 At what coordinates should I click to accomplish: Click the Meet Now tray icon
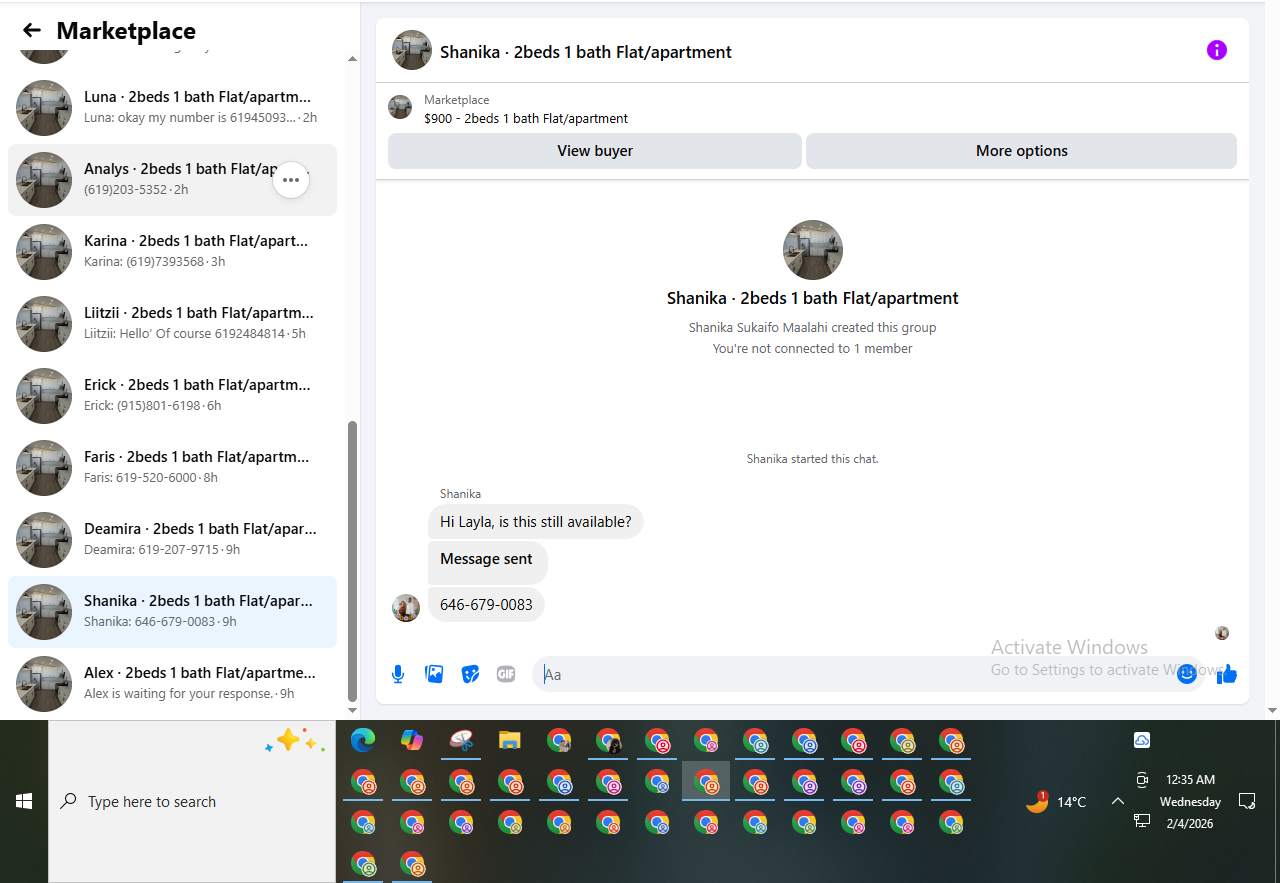pyautogui.click(x=1142, y=780)
